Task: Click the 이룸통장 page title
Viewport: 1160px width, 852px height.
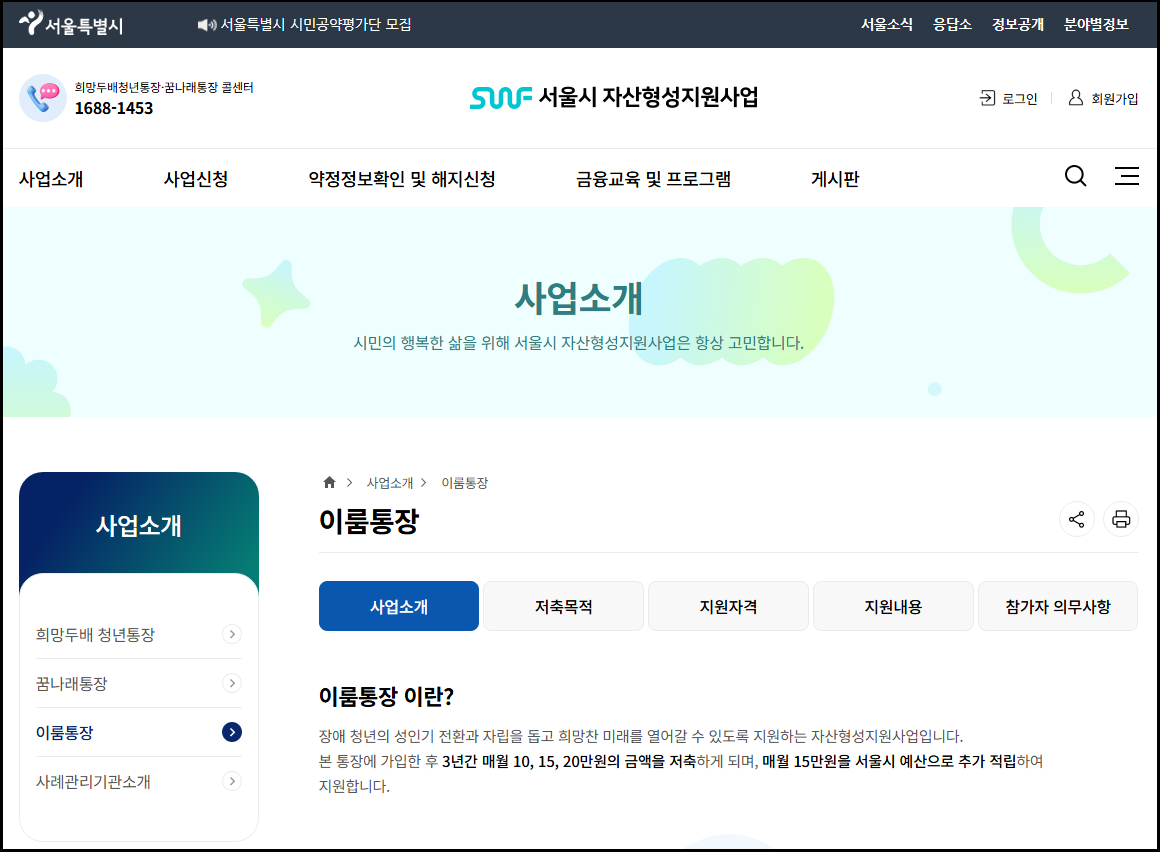Action: 368,521
